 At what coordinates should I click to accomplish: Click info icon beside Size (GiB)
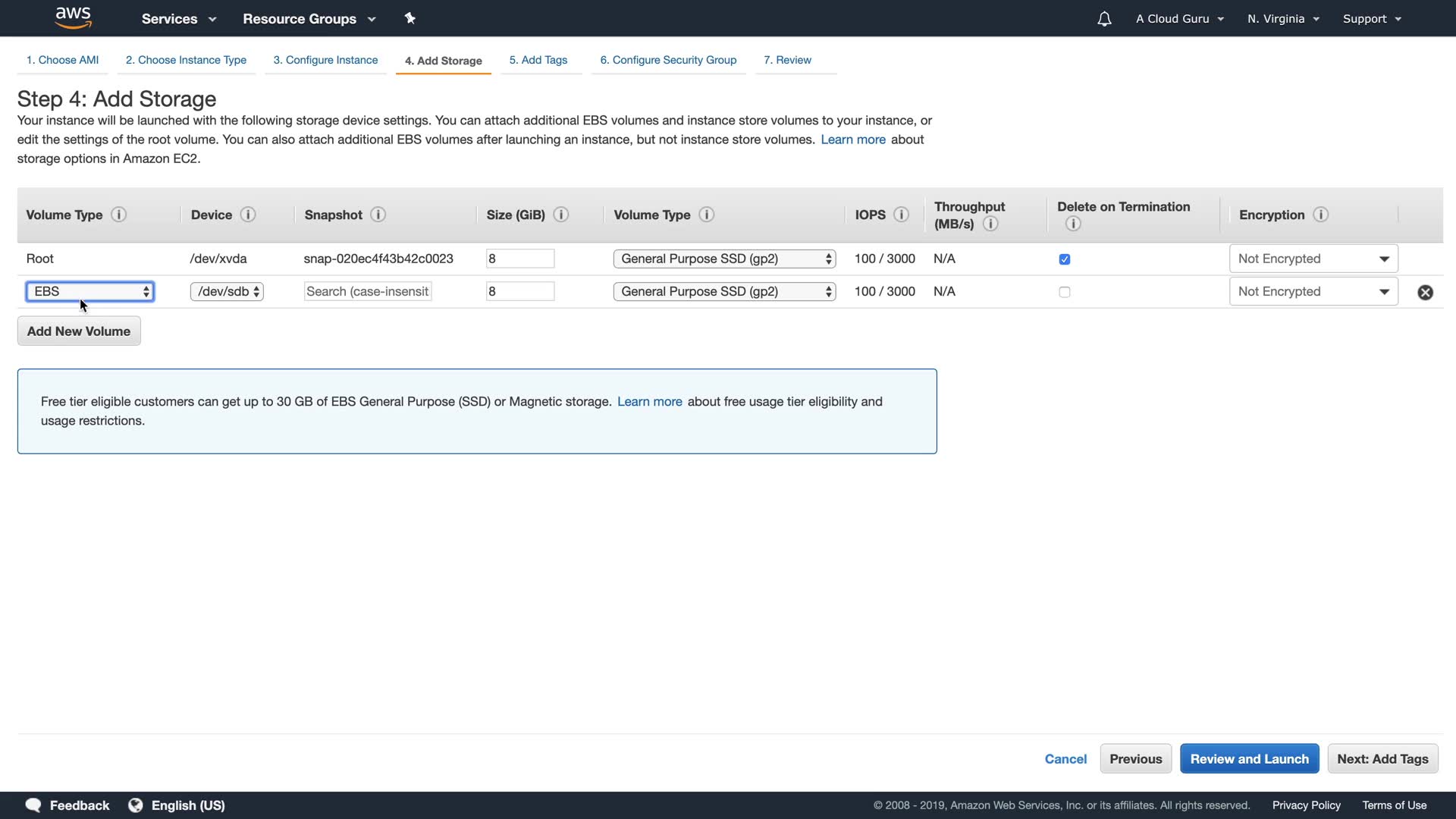[561, 215]
